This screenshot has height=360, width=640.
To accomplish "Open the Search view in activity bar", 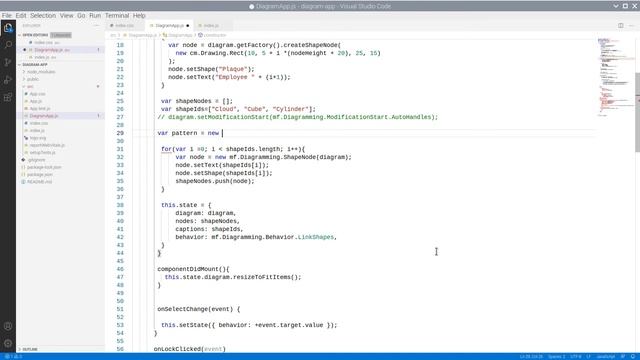I will (8, 45).
